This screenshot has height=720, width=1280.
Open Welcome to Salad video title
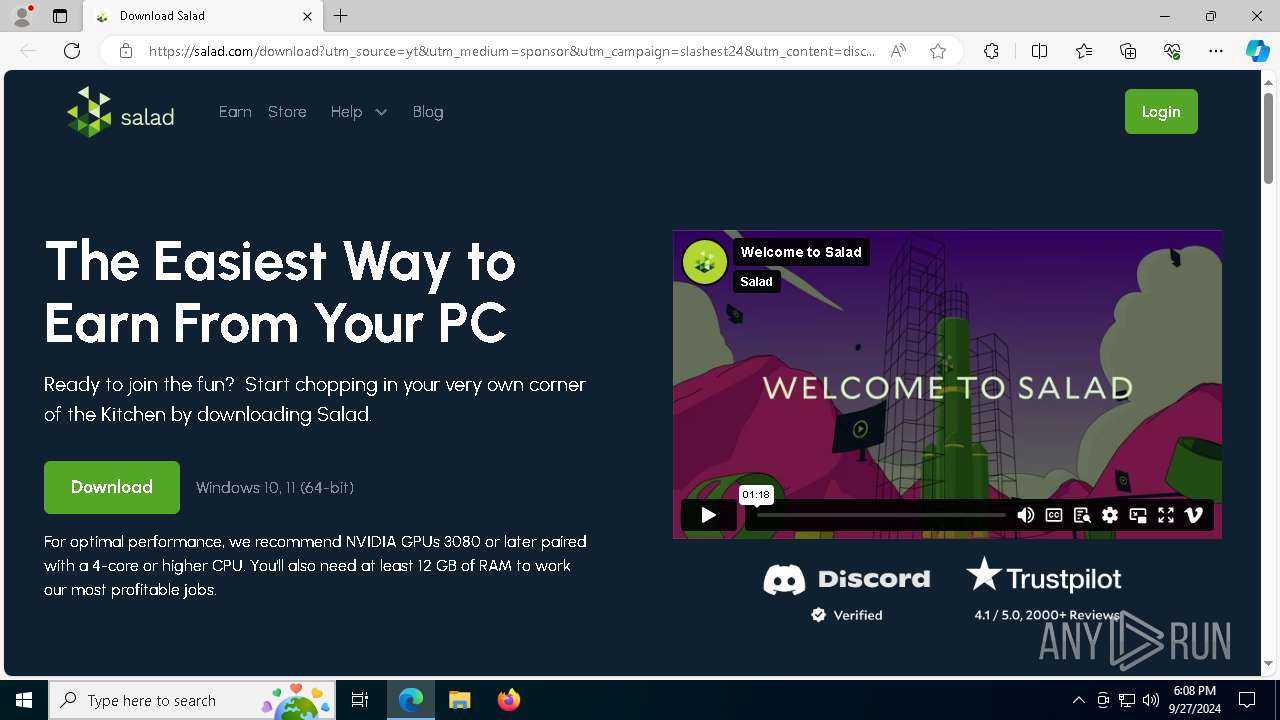point(801,252)
